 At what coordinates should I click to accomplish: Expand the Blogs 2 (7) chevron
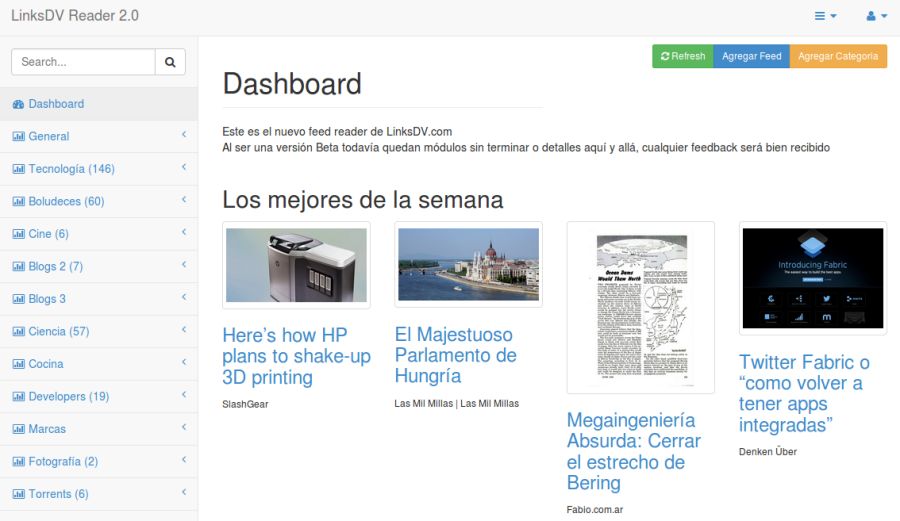(184, 265)
